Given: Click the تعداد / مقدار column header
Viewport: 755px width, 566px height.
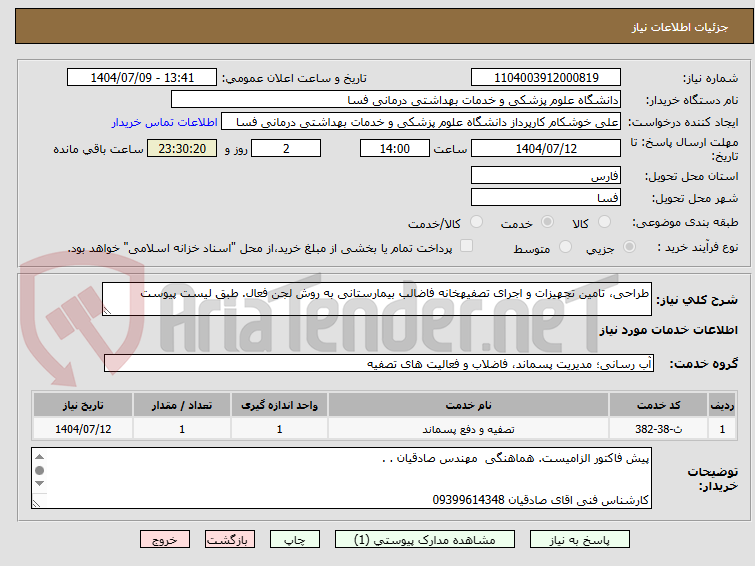Looking at the screenshot, I should point(182,405).
